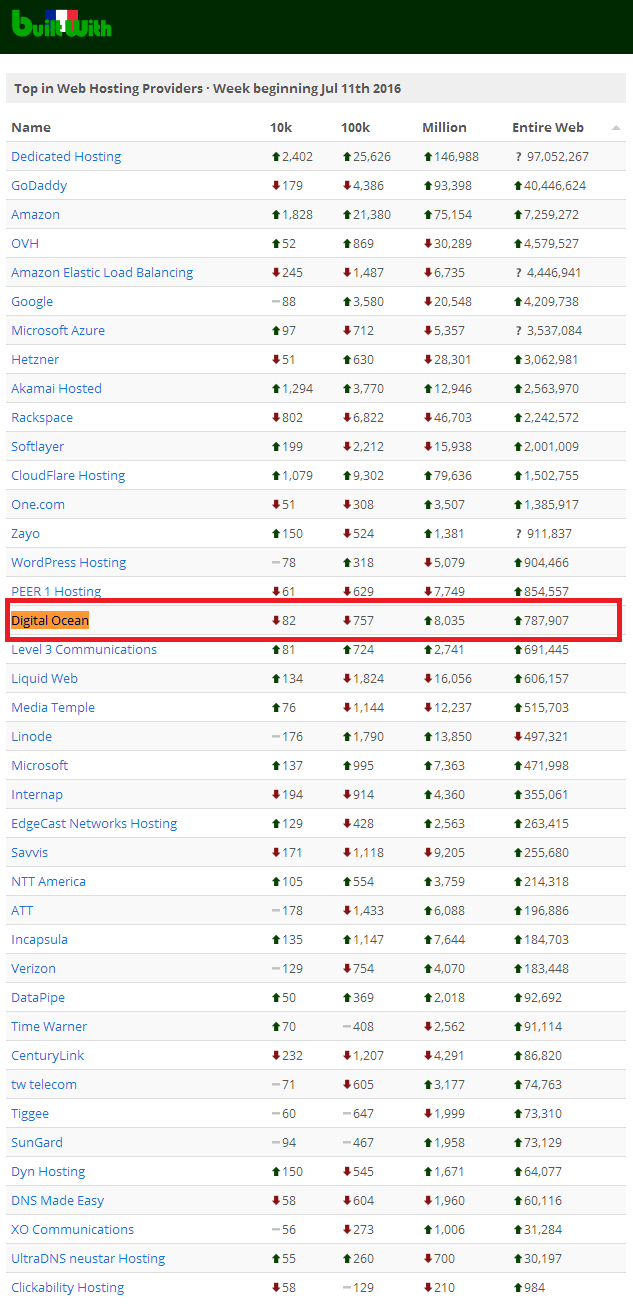The image size is (633, 1309).
Task: Open the Microsoft provider link
Action: point(40,765)
